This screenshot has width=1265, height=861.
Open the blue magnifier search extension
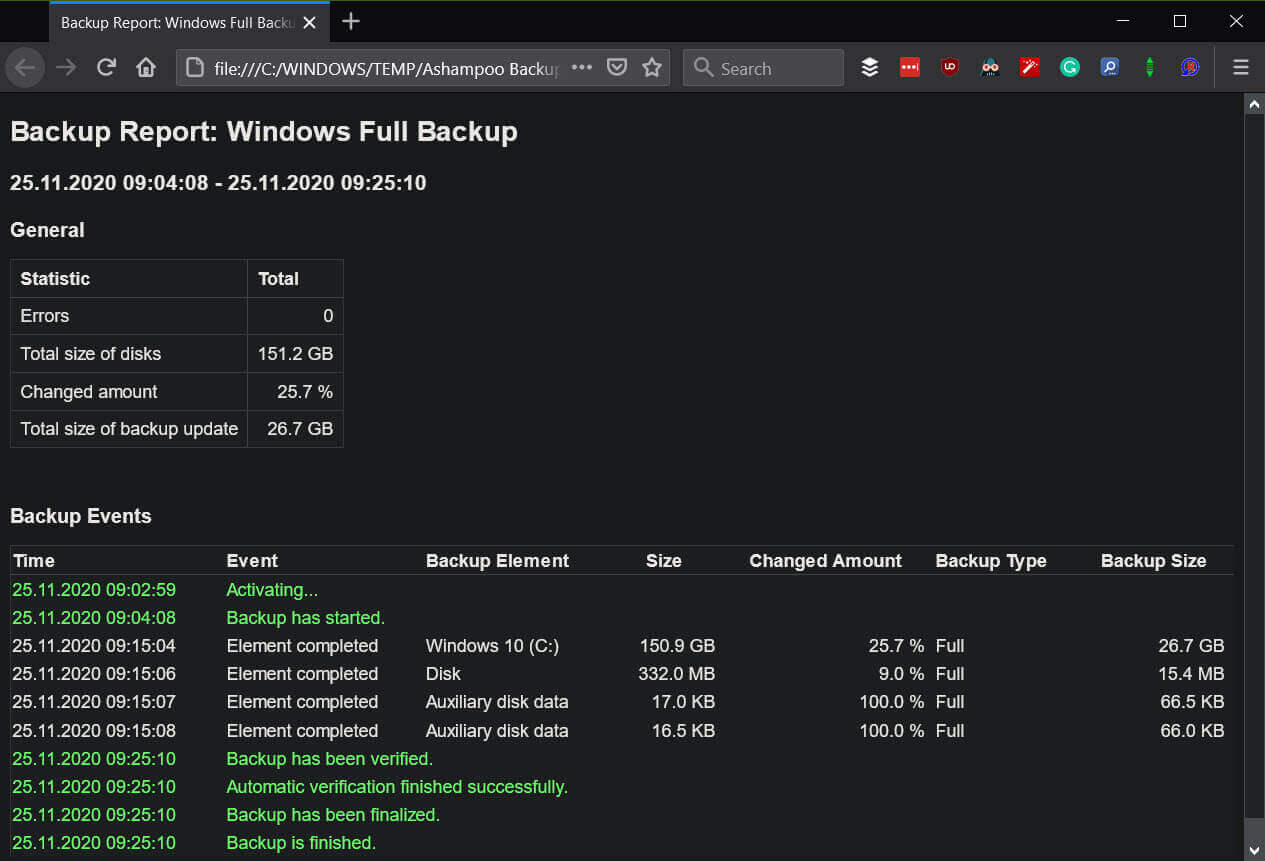[1110, 67]
